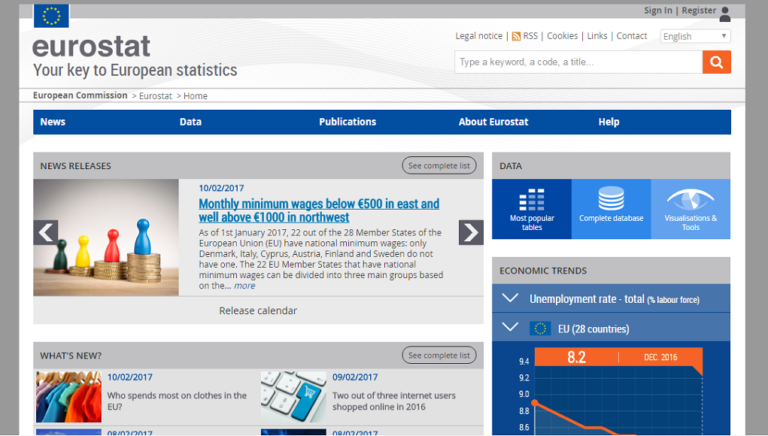
Task: Click the board game pawns news image
Action: click(106, 238)
